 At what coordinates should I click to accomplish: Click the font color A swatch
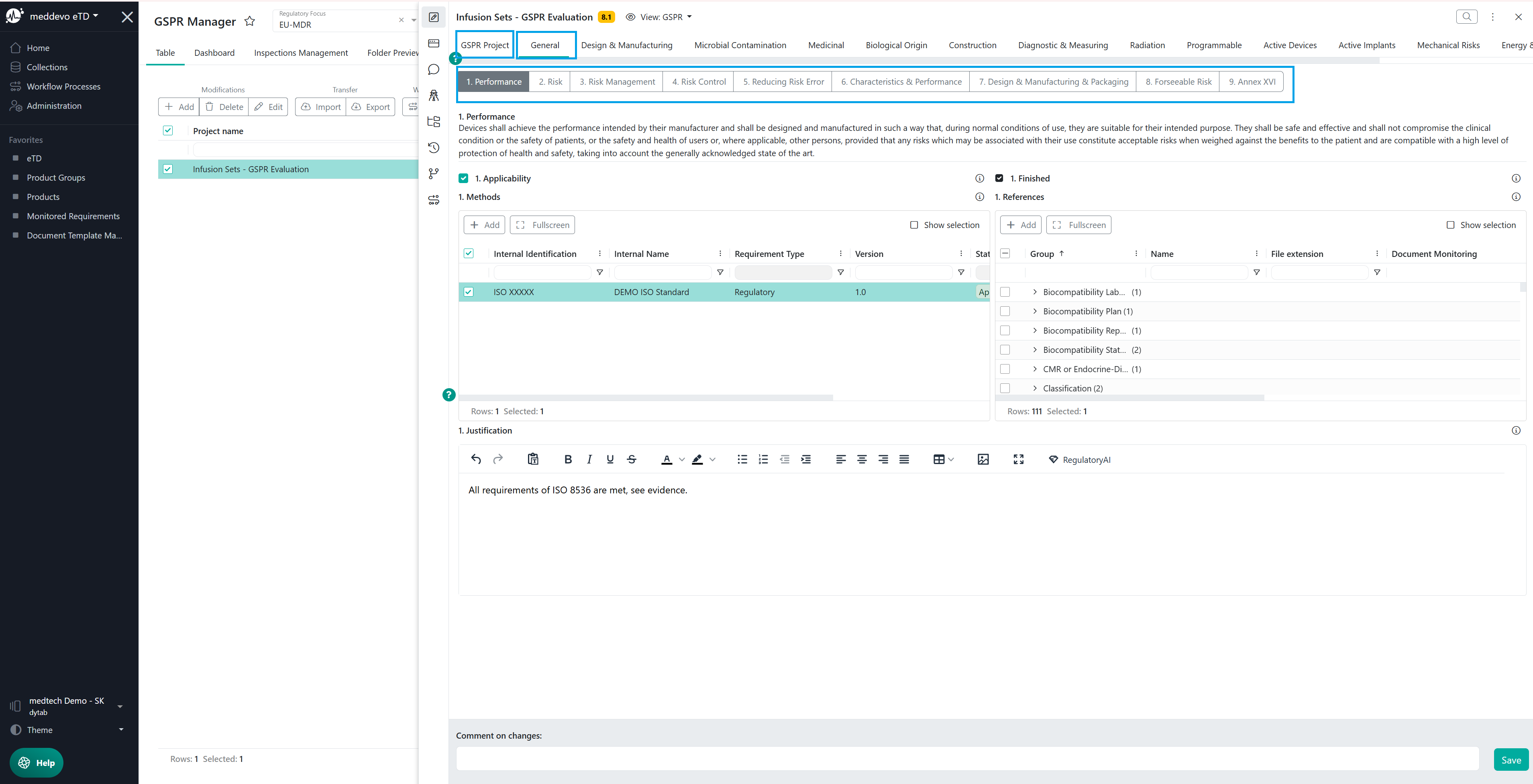click(667, 459)
